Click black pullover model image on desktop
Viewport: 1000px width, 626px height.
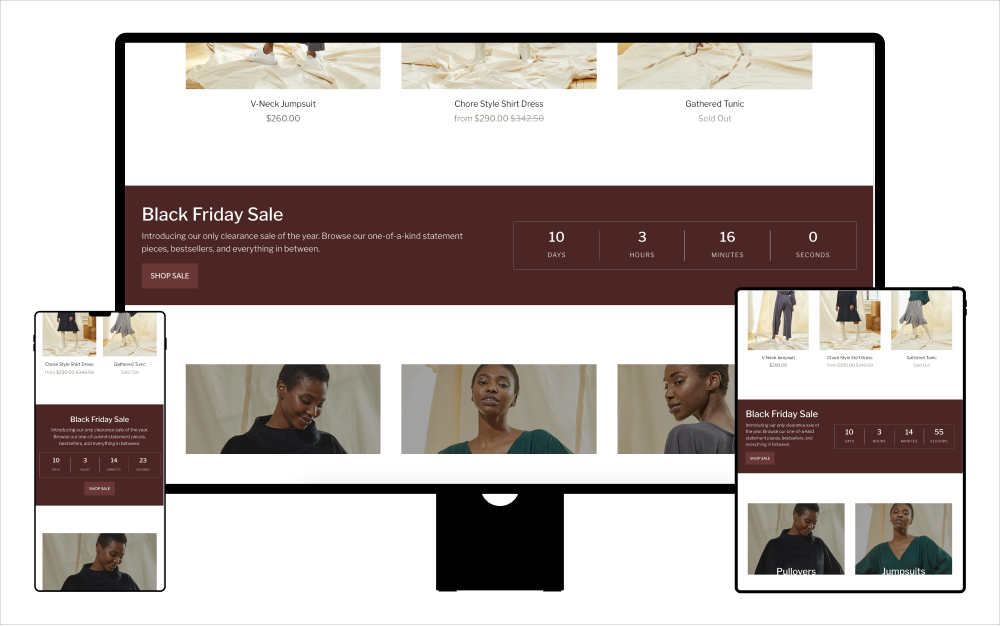[283, 408]
